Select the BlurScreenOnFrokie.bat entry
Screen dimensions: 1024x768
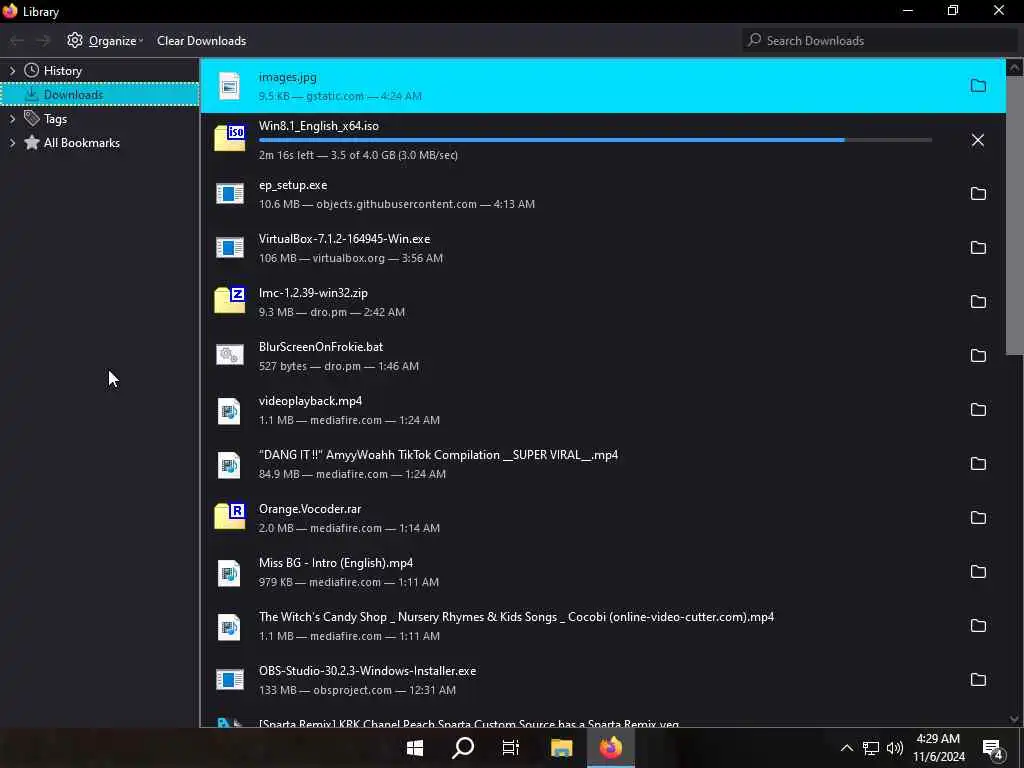[603, 356]
